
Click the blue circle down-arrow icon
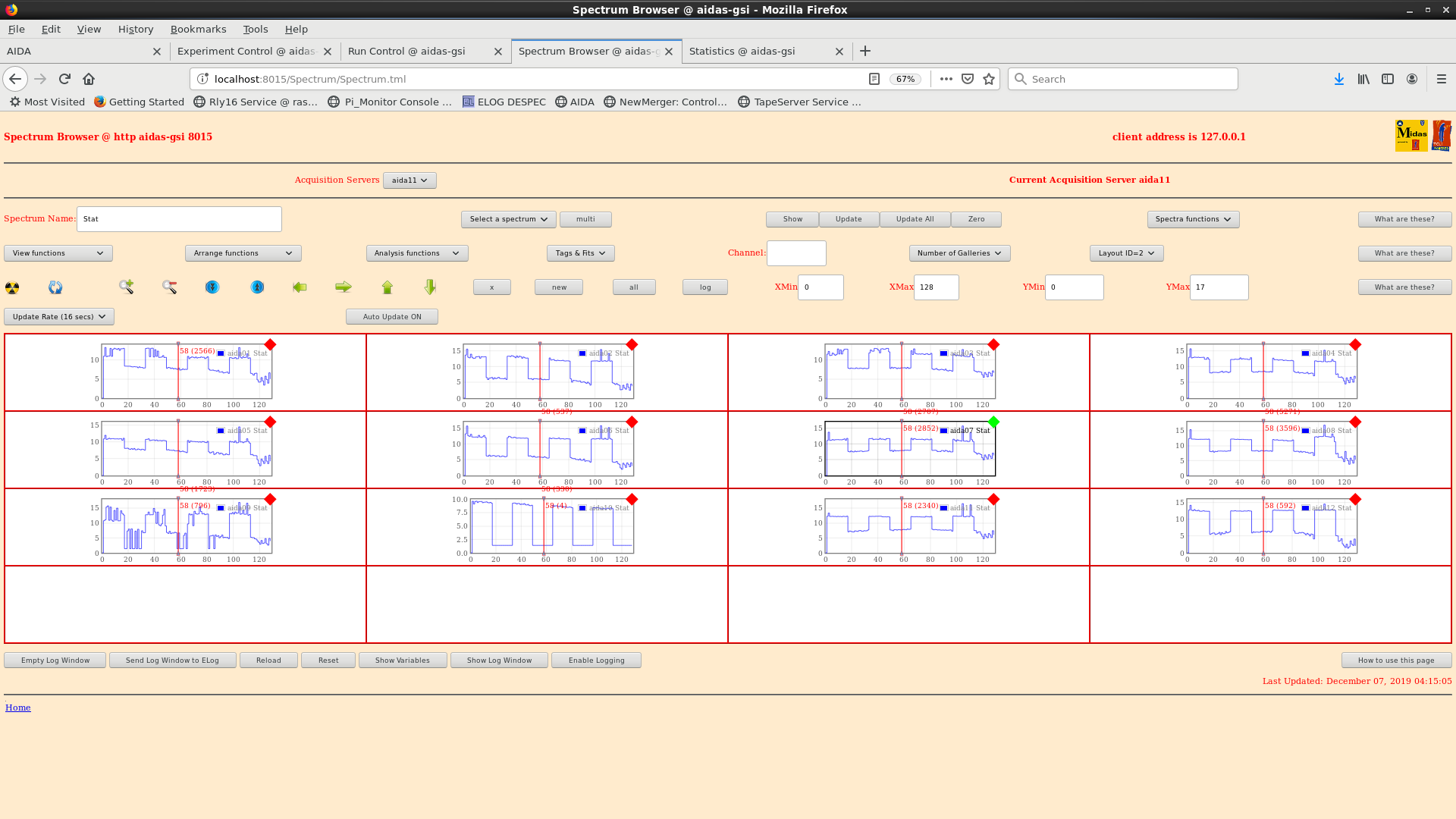(212, 287)
